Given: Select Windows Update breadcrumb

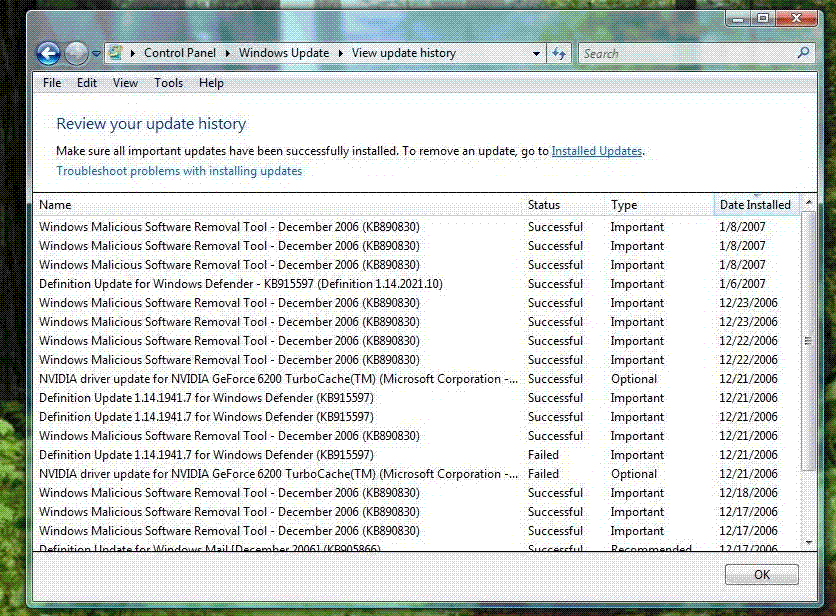Looking at the screenshot, I should point(284,53).
